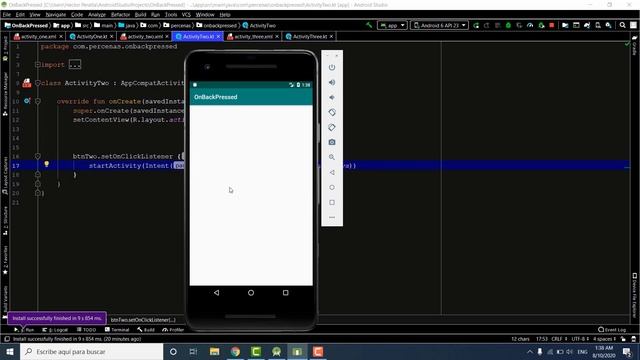Open the Event Log
Viewport: 640px width, 360px height.
coord(612,330)
